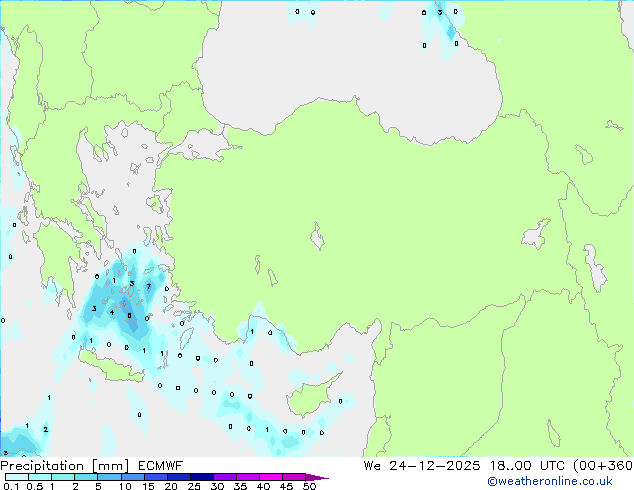Pick the 1–2 mm legend swatch
The height and width of the screenshot is (490, 634).
[x=63, y=477]
